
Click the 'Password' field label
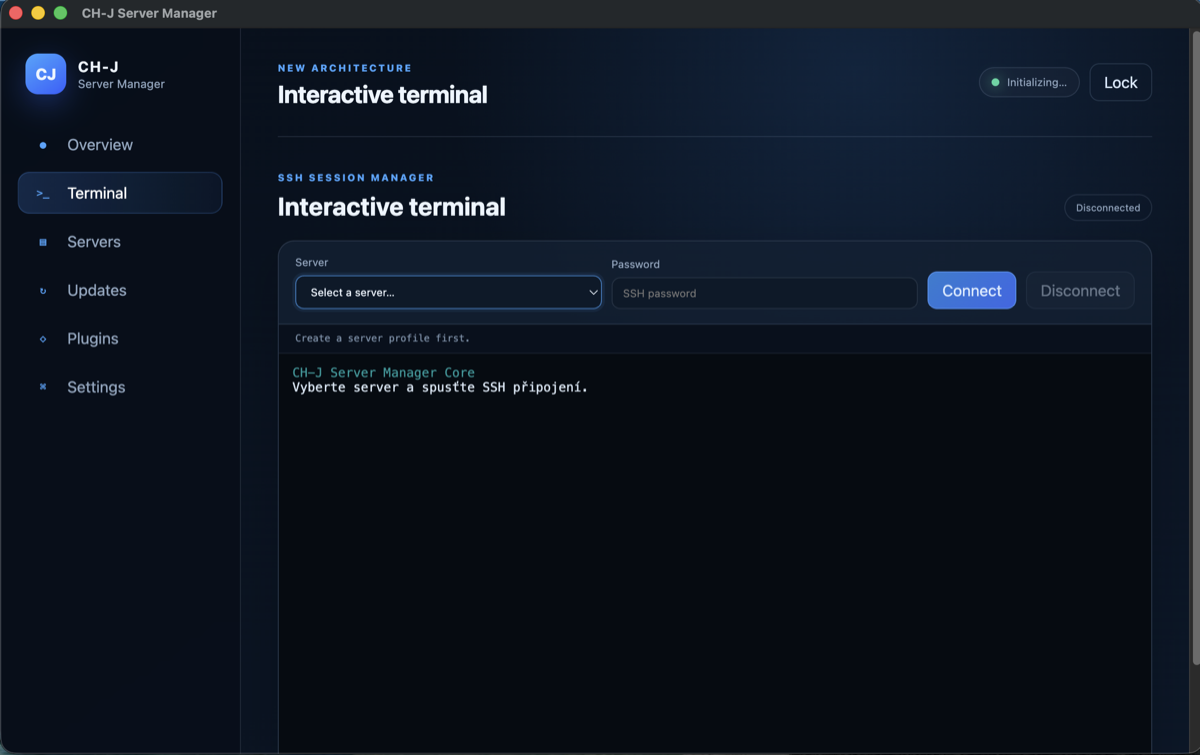coord(636,264)
